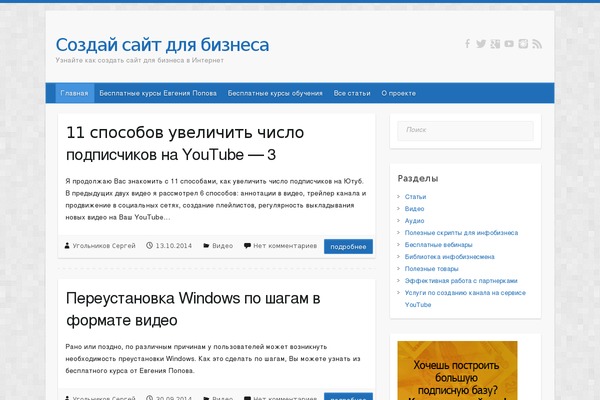Open Полезные скрипты для инфобизнеса section
600x400 pixels.
tap(461, 233)
